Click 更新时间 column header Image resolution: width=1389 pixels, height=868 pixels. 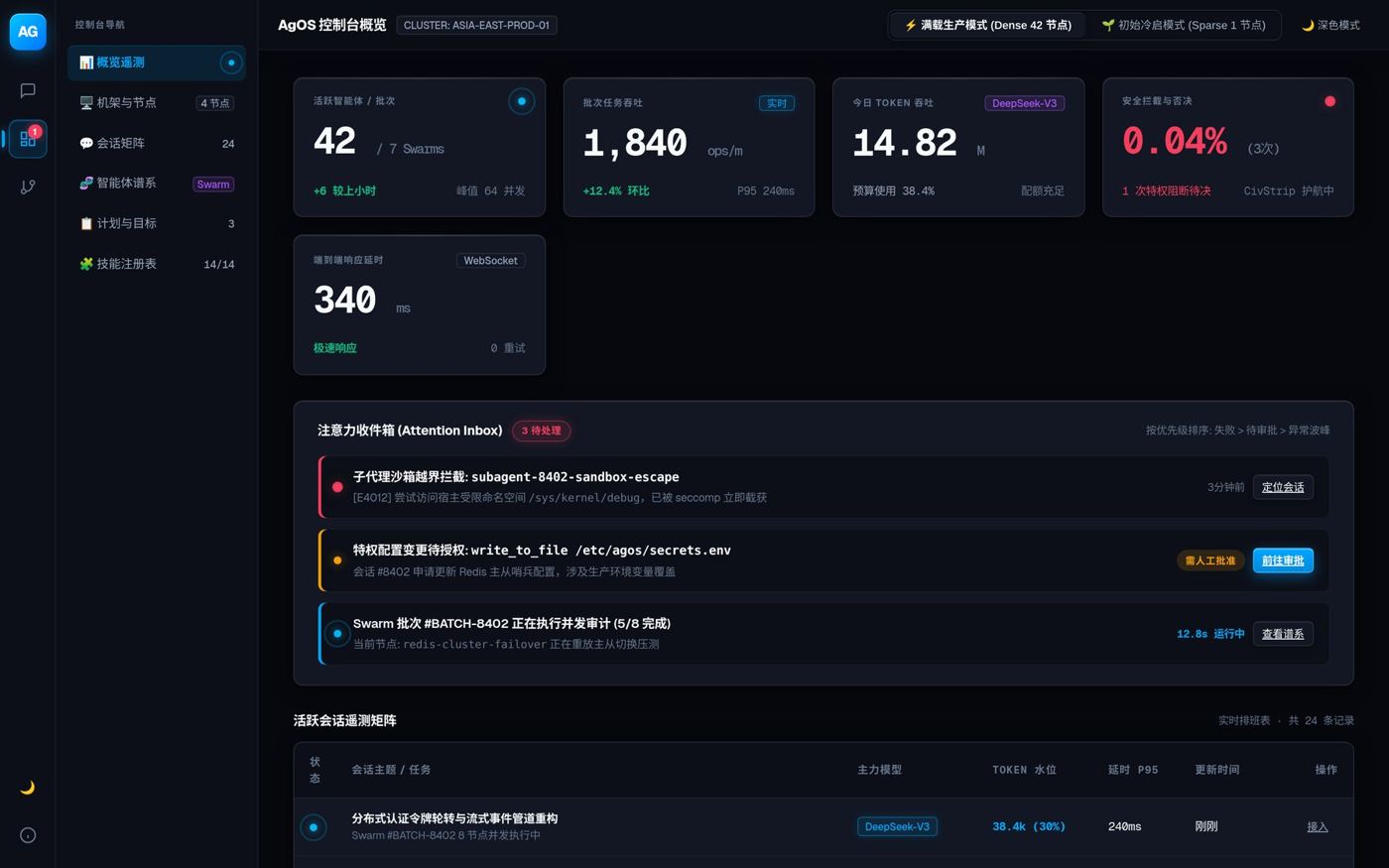tap(1216, 770)
